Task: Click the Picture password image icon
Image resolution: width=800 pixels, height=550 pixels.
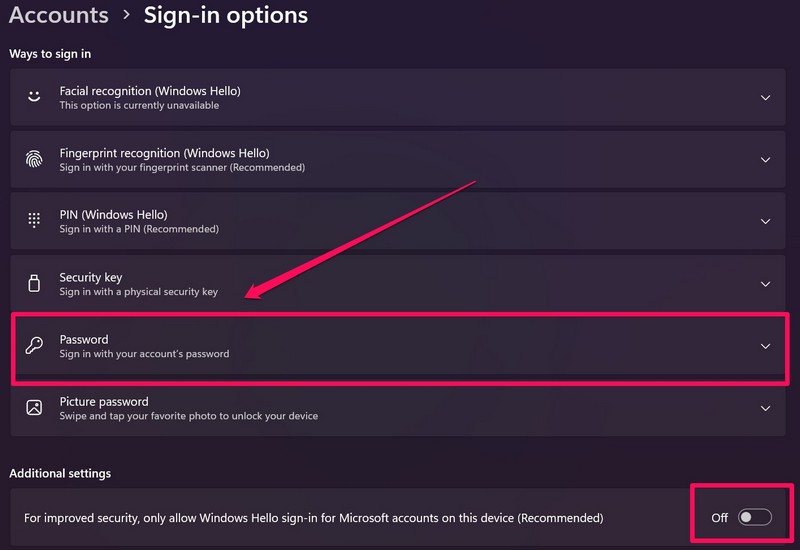Action: (x=34, y=408)
